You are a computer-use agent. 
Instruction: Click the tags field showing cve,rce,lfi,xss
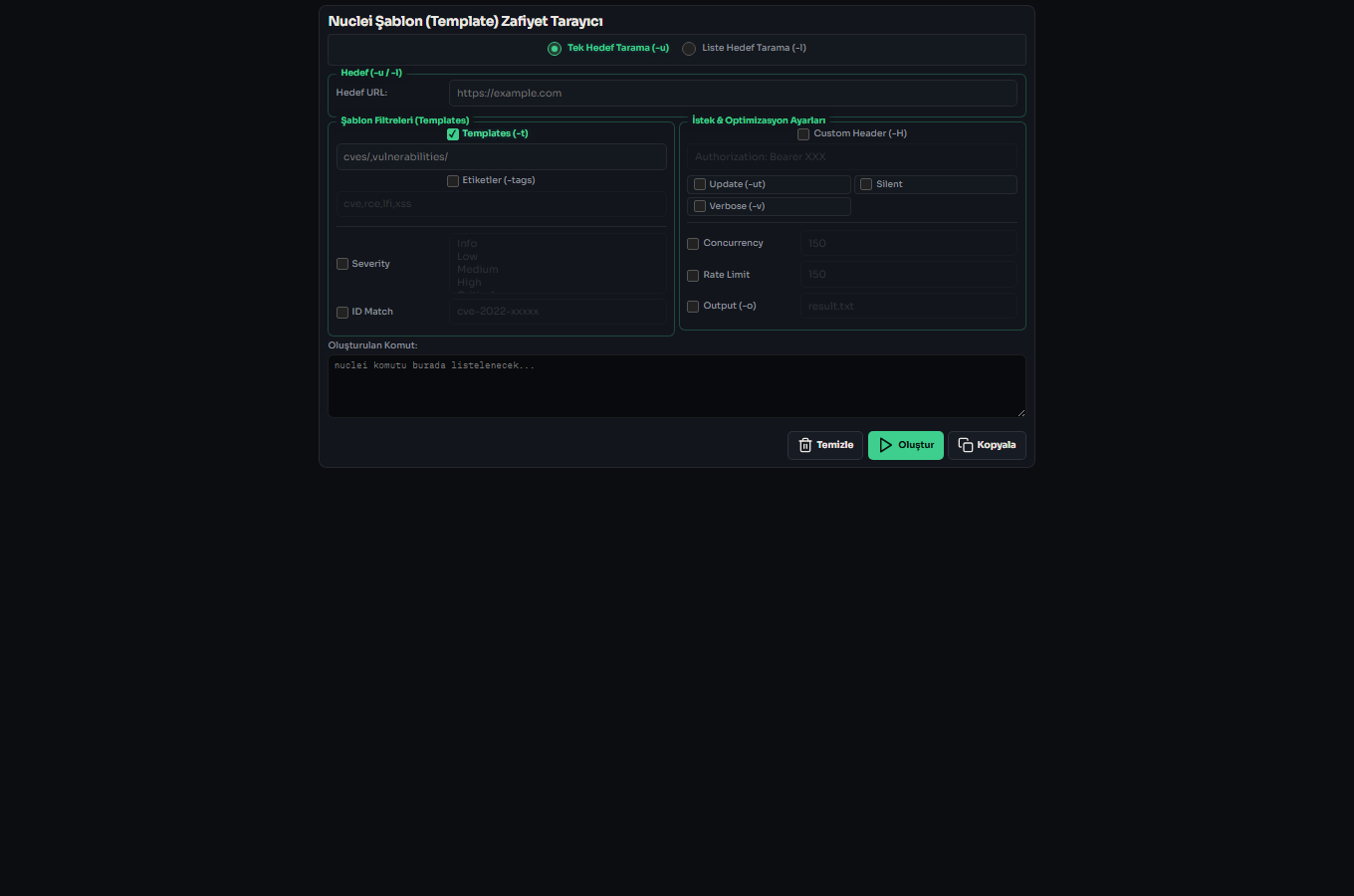point(502,204)
